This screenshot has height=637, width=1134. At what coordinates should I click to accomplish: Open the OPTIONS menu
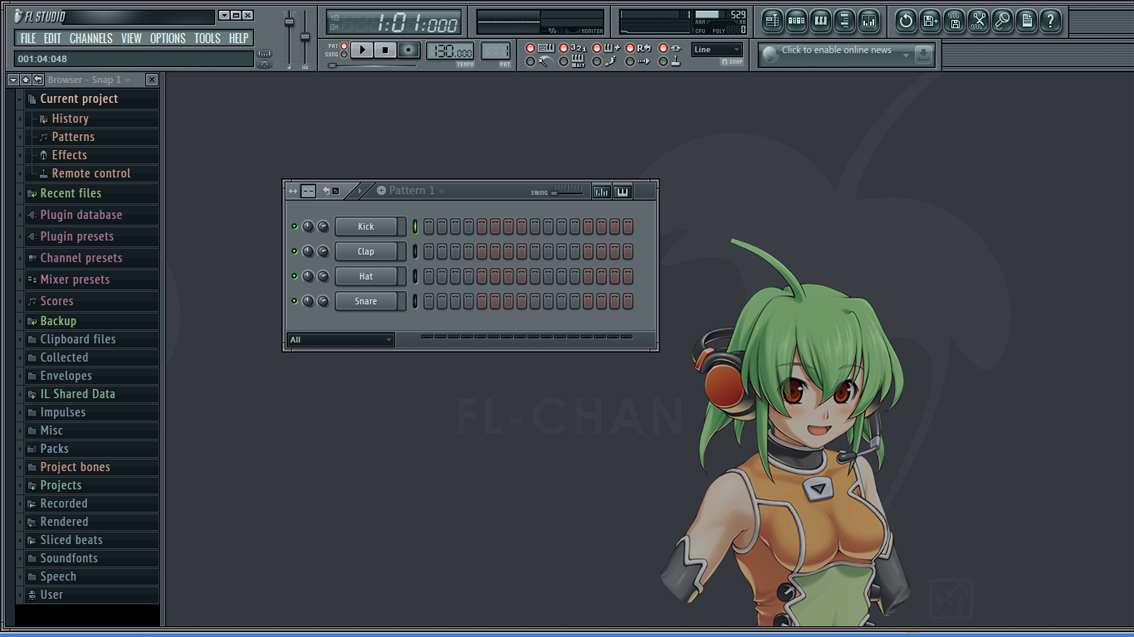(x=167, y=38)
